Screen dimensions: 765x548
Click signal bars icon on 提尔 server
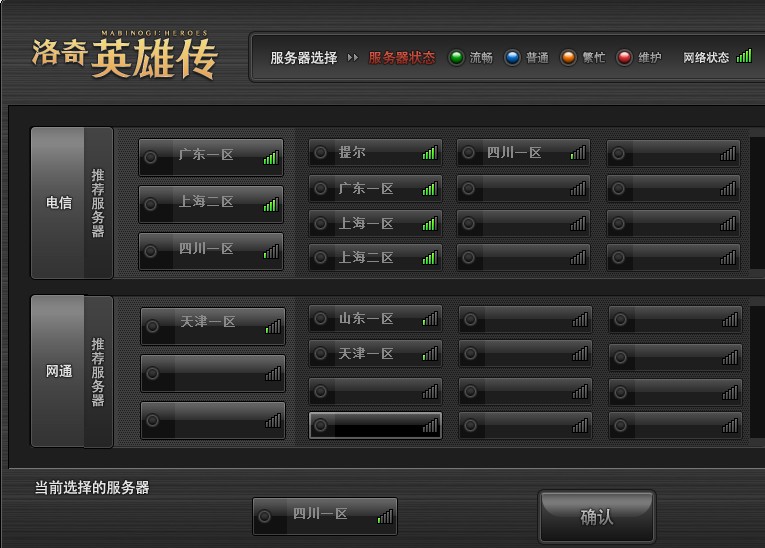click(430, 153)
